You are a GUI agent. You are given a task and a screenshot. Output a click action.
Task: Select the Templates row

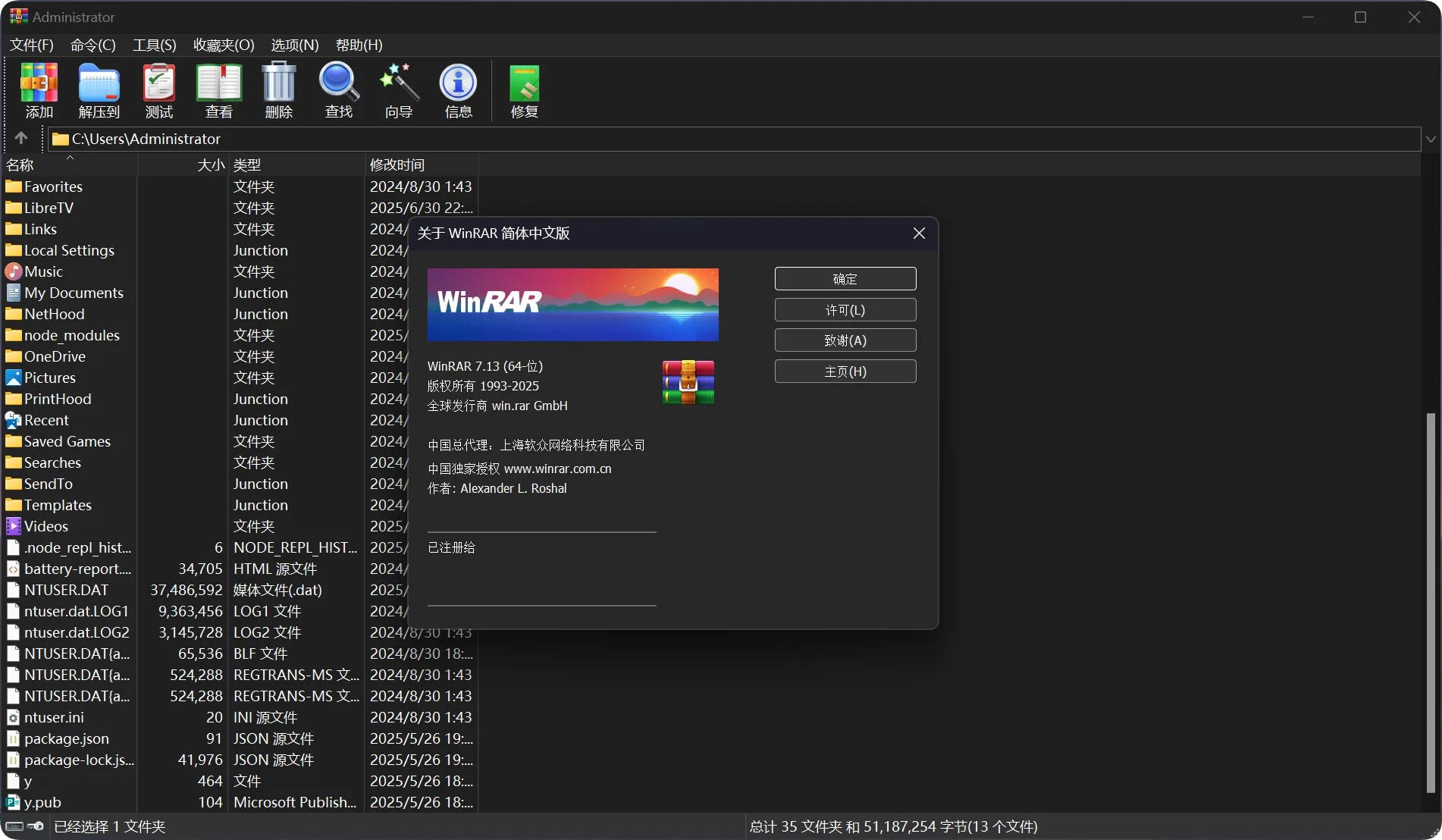point(205,505)
